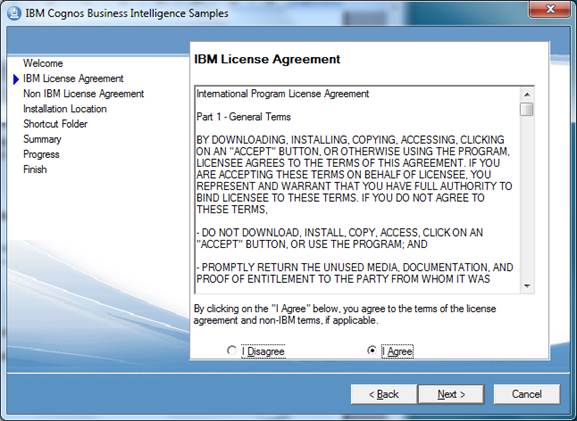This screenshot has width=577, height=421.
Task: Click the Installation Location step
Action: (x=65, y=109)
